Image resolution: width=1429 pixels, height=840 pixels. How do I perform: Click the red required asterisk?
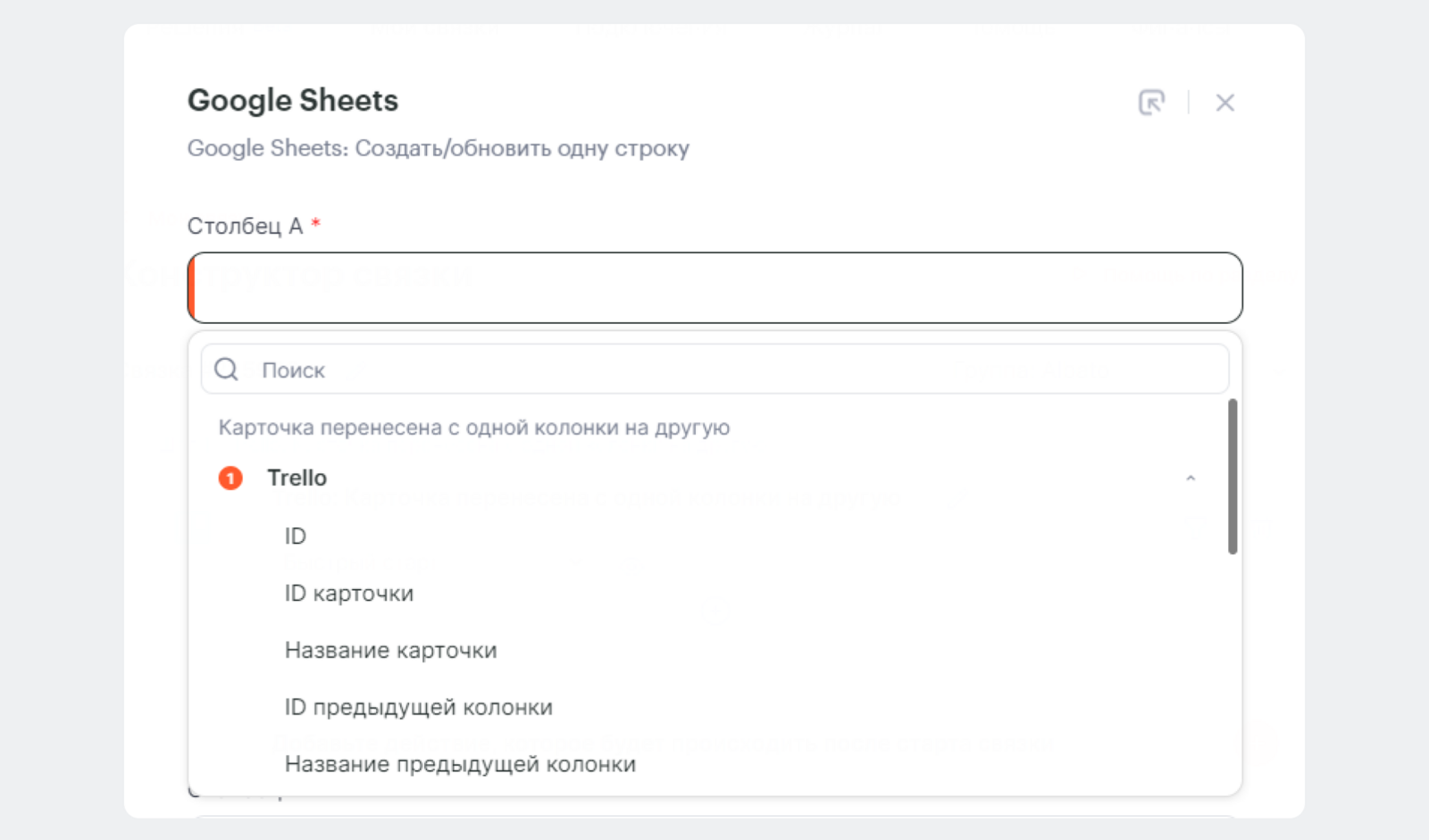coord(315,223)
